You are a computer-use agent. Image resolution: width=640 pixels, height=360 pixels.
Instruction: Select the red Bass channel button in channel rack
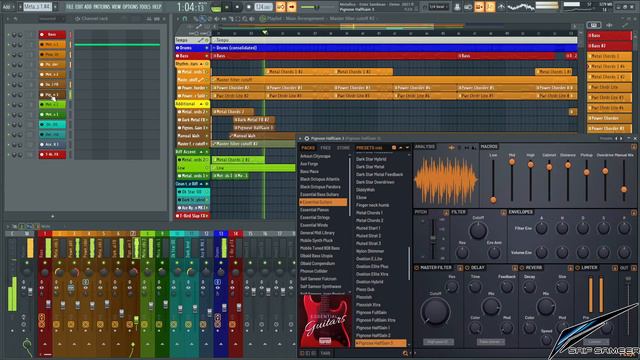click(x=52, y=35)
